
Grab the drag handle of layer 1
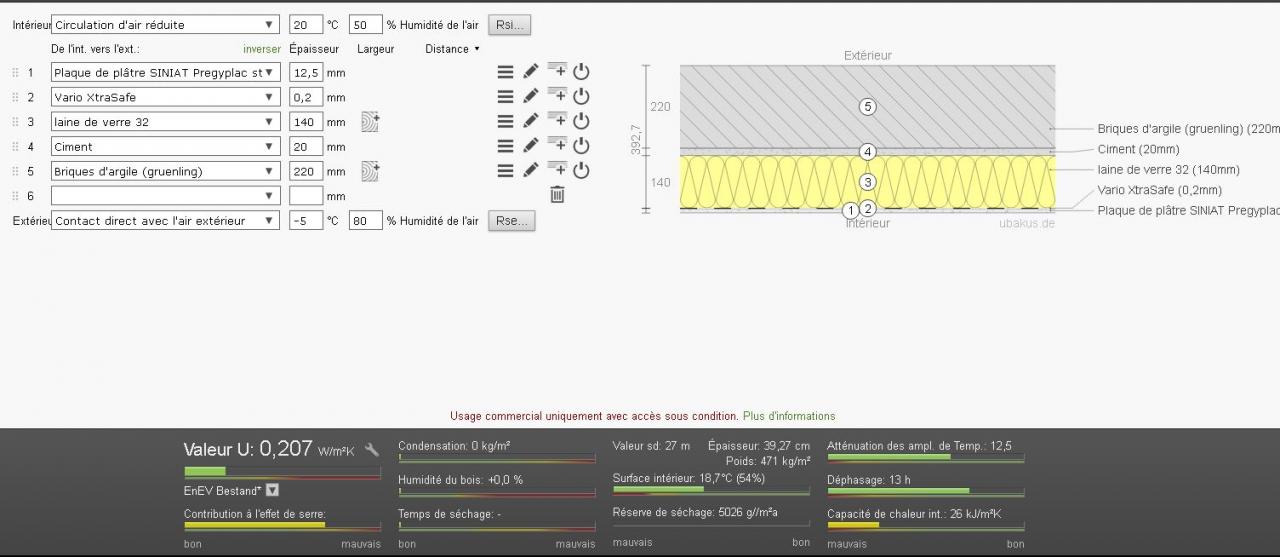click(x=15, y=72)
